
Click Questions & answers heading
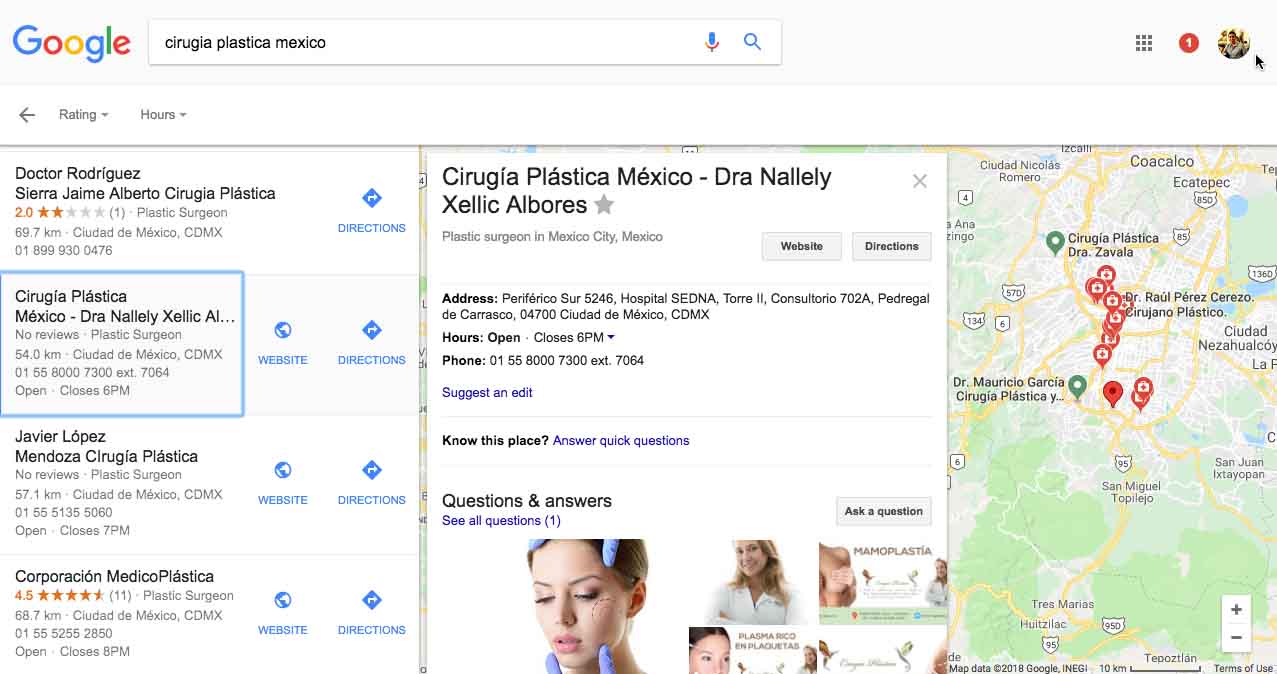point(527,501)
